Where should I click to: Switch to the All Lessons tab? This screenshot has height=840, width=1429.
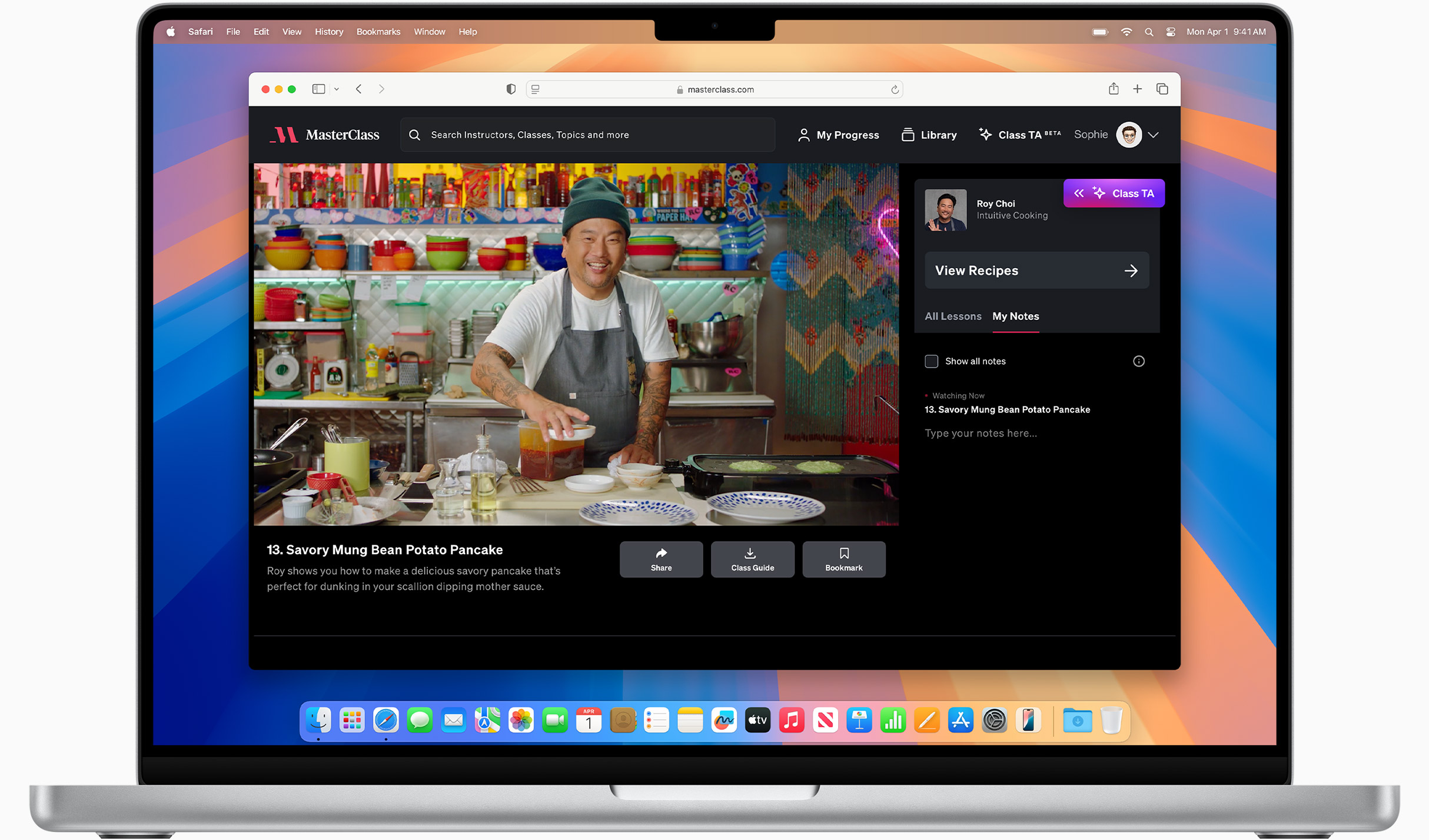[952, 316]
